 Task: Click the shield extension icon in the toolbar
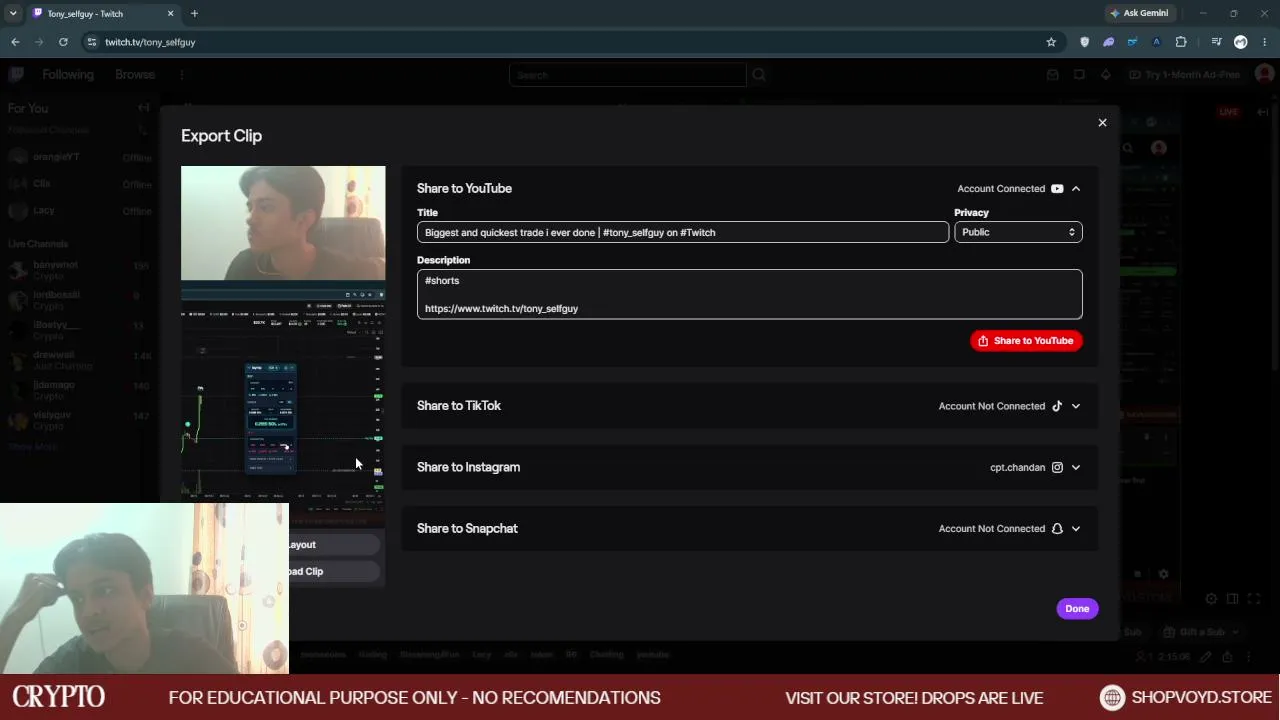tap(1085, 42)
